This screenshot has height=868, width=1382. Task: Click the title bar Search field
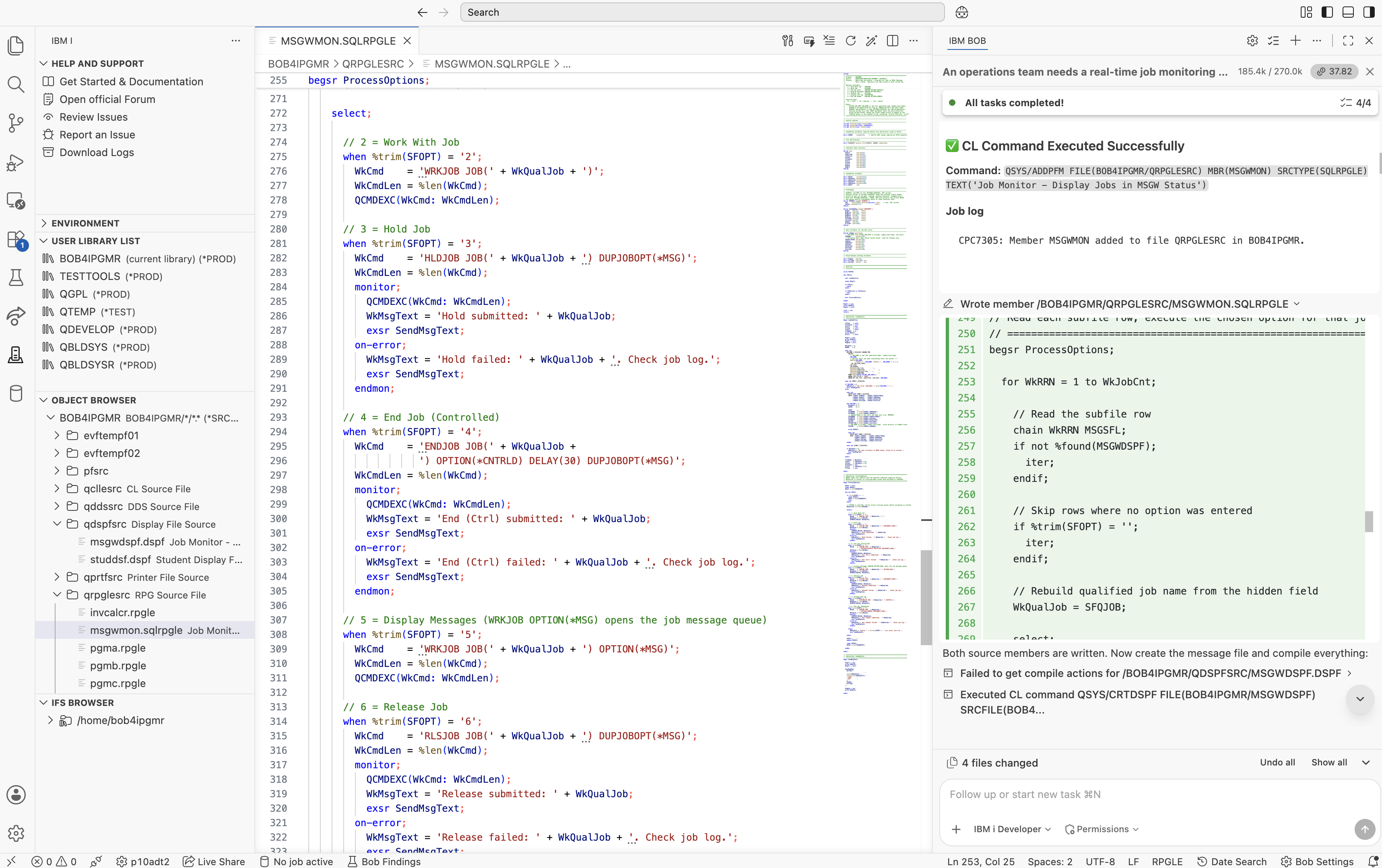pos(702,12)
